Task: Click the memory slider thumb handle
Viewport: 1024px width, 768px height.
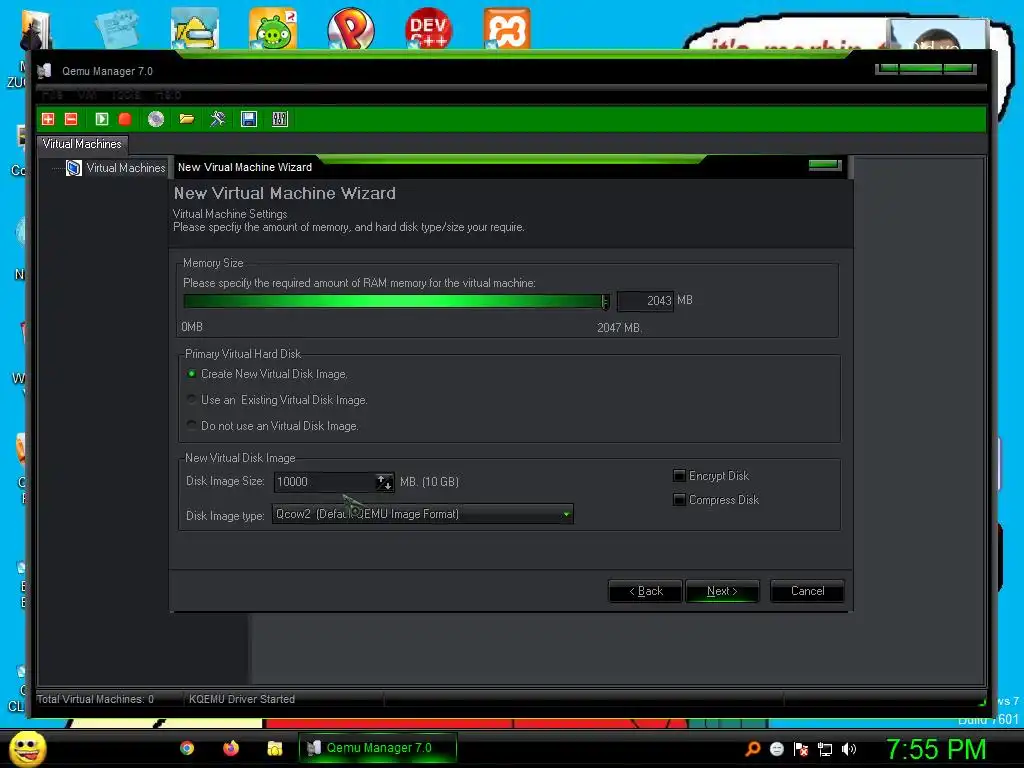Action: pos(605,301)
